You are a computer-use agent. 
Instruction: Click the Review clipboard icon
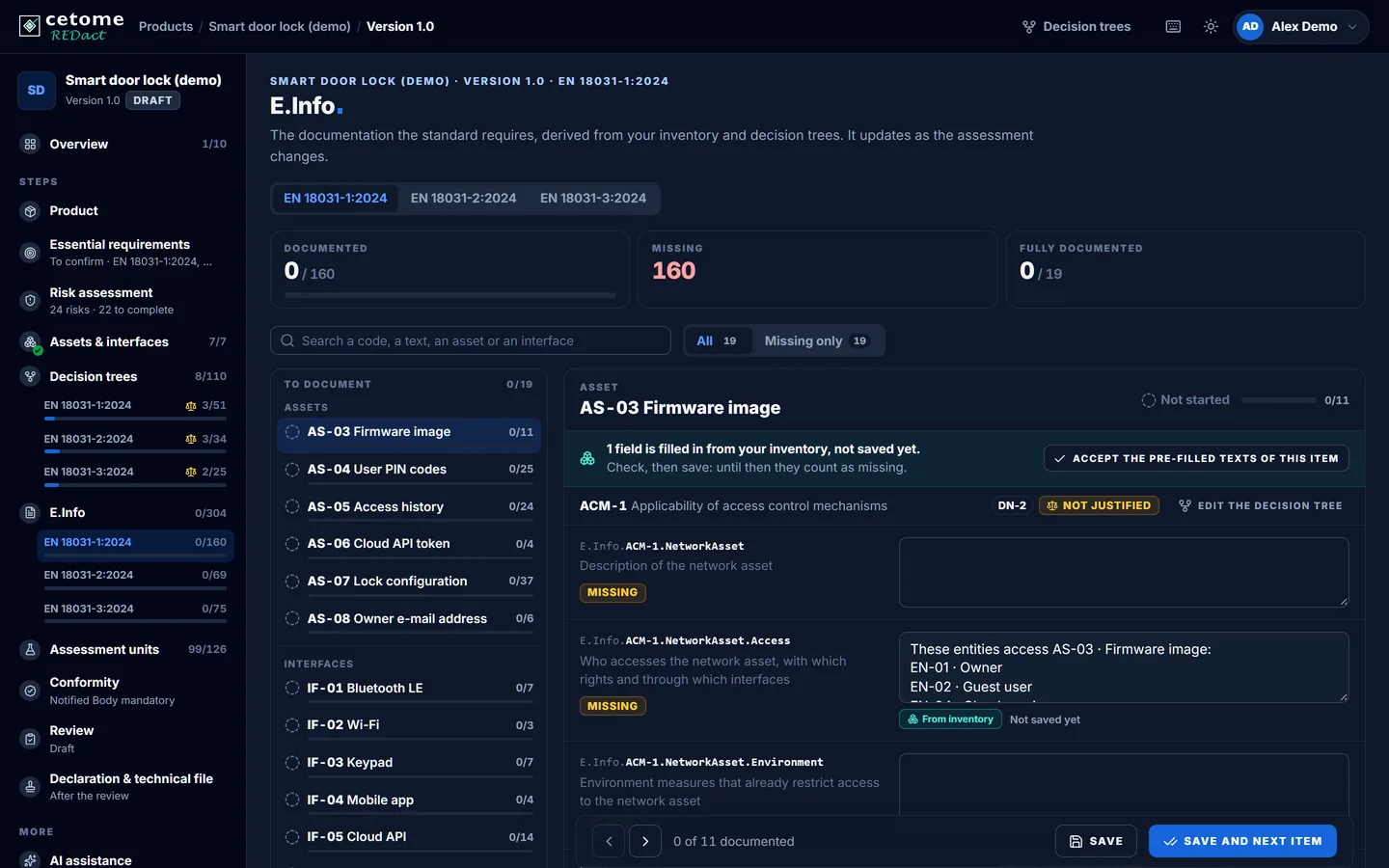pyautogui.click(x=30, y=739)
